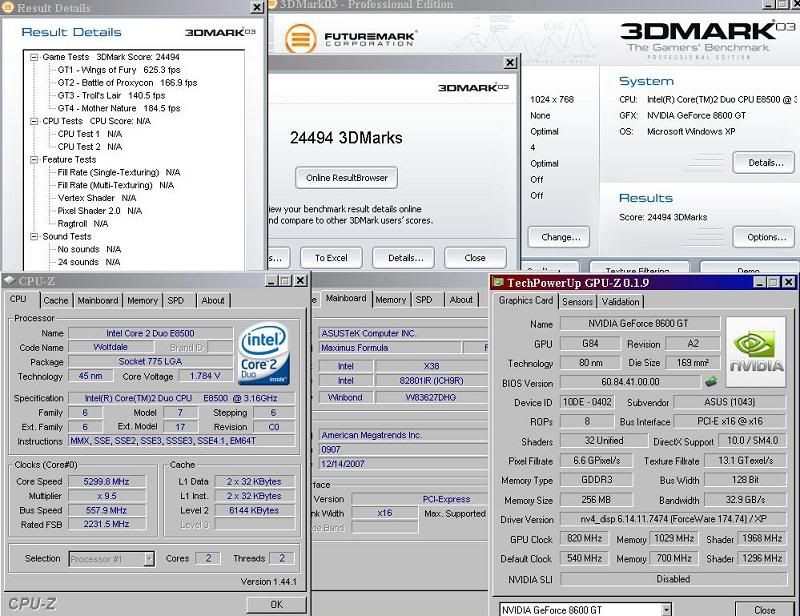This screenshot has height=616, width=800.
Task: Switch to the Cache tab in CPU-Z
Action: [x=56, y=301]
